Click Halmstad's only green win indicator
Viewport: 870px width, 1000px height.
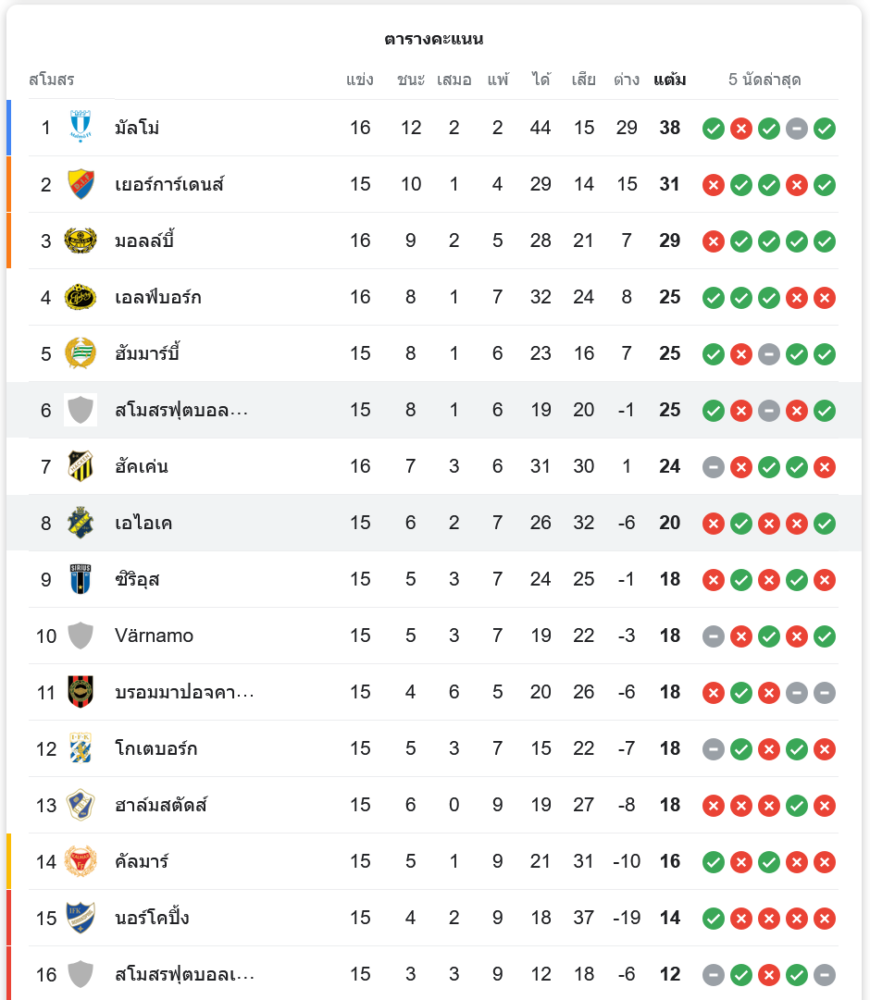[x=797, y=805]
